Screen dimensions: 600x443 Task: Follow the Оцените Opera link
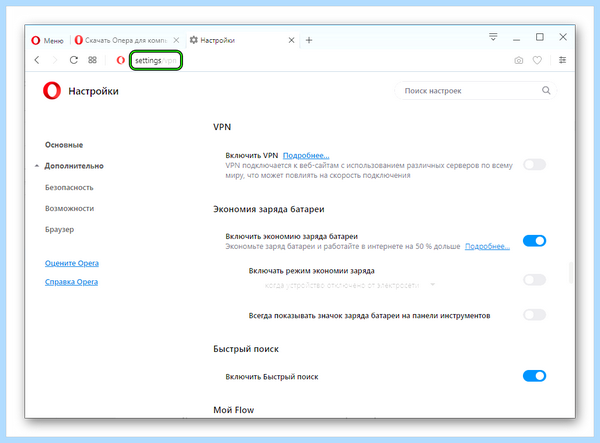(72, 263)
